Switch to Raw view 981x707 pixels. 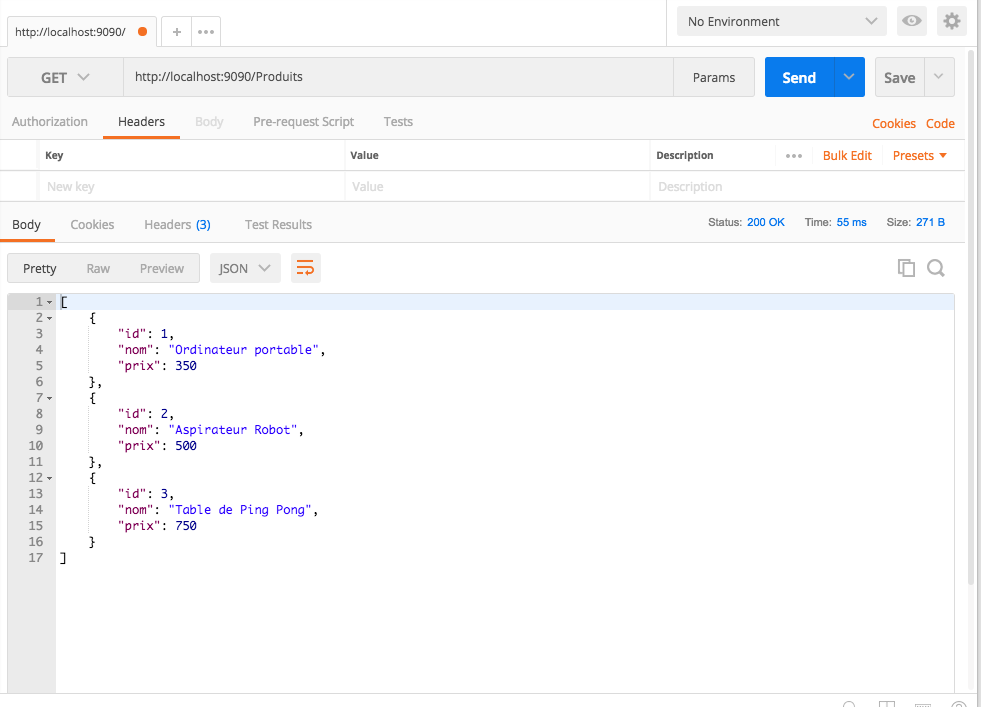click(x=98, y=268)
